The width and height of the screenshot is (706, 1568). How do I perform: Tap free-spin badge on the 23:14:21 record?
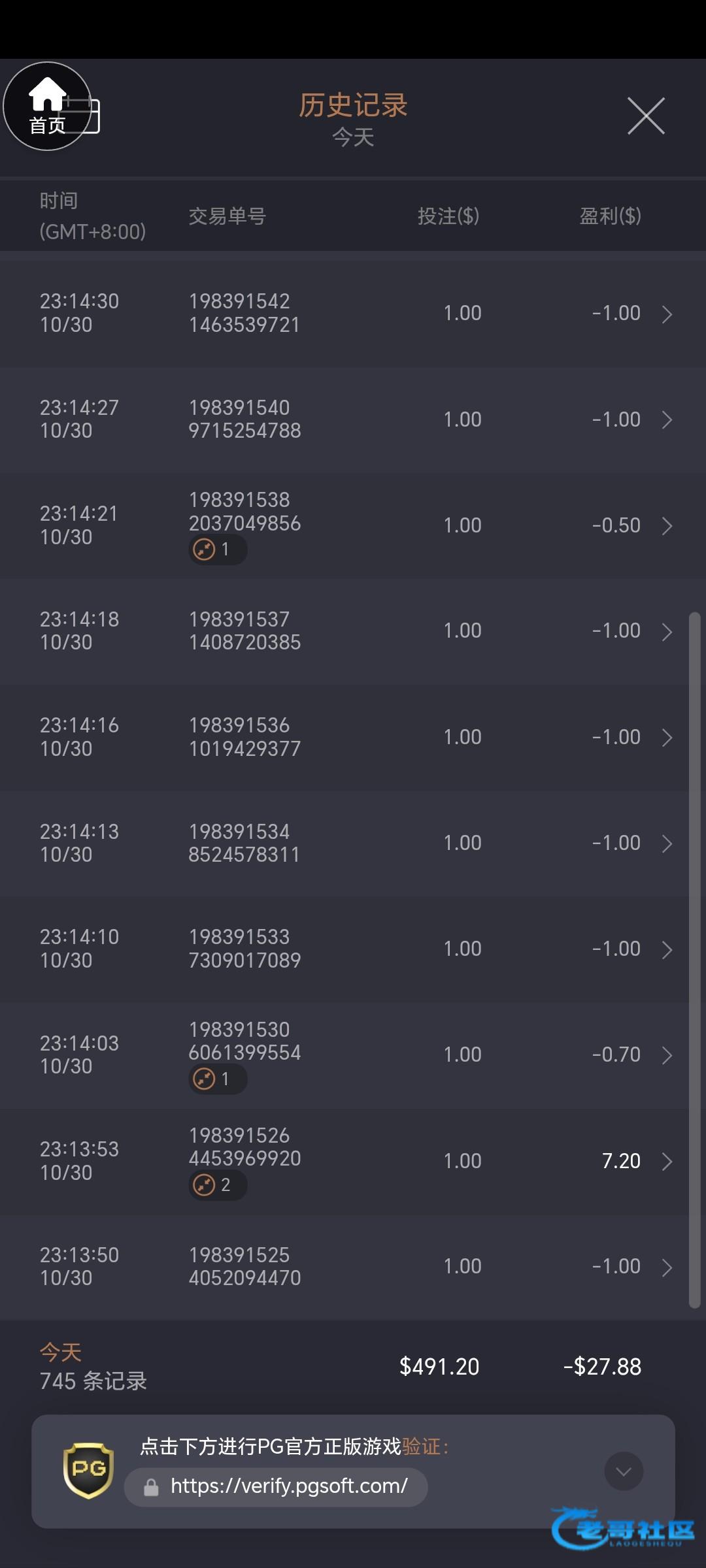coord(217,549)
